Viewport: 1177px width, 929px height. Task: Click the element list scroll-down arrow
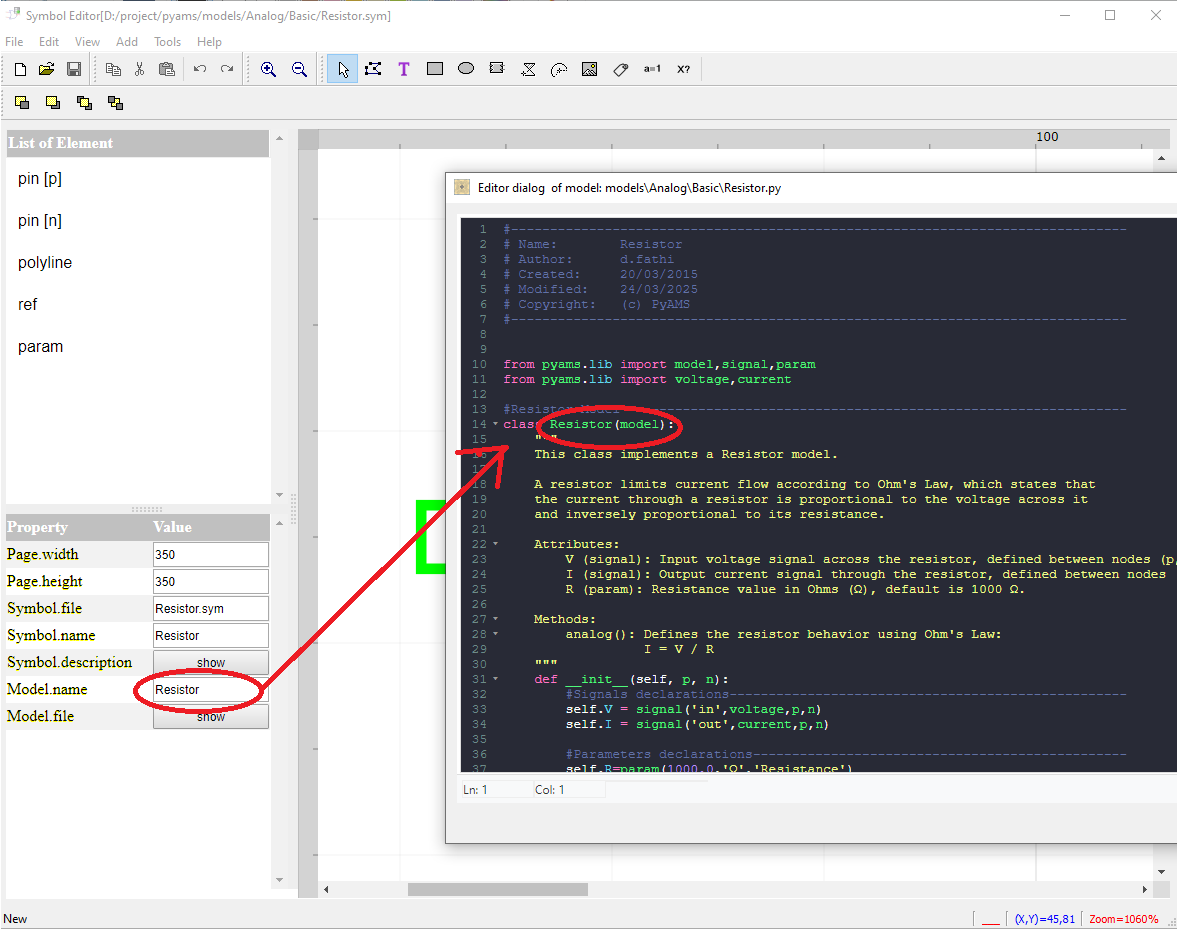pos(279,495)
